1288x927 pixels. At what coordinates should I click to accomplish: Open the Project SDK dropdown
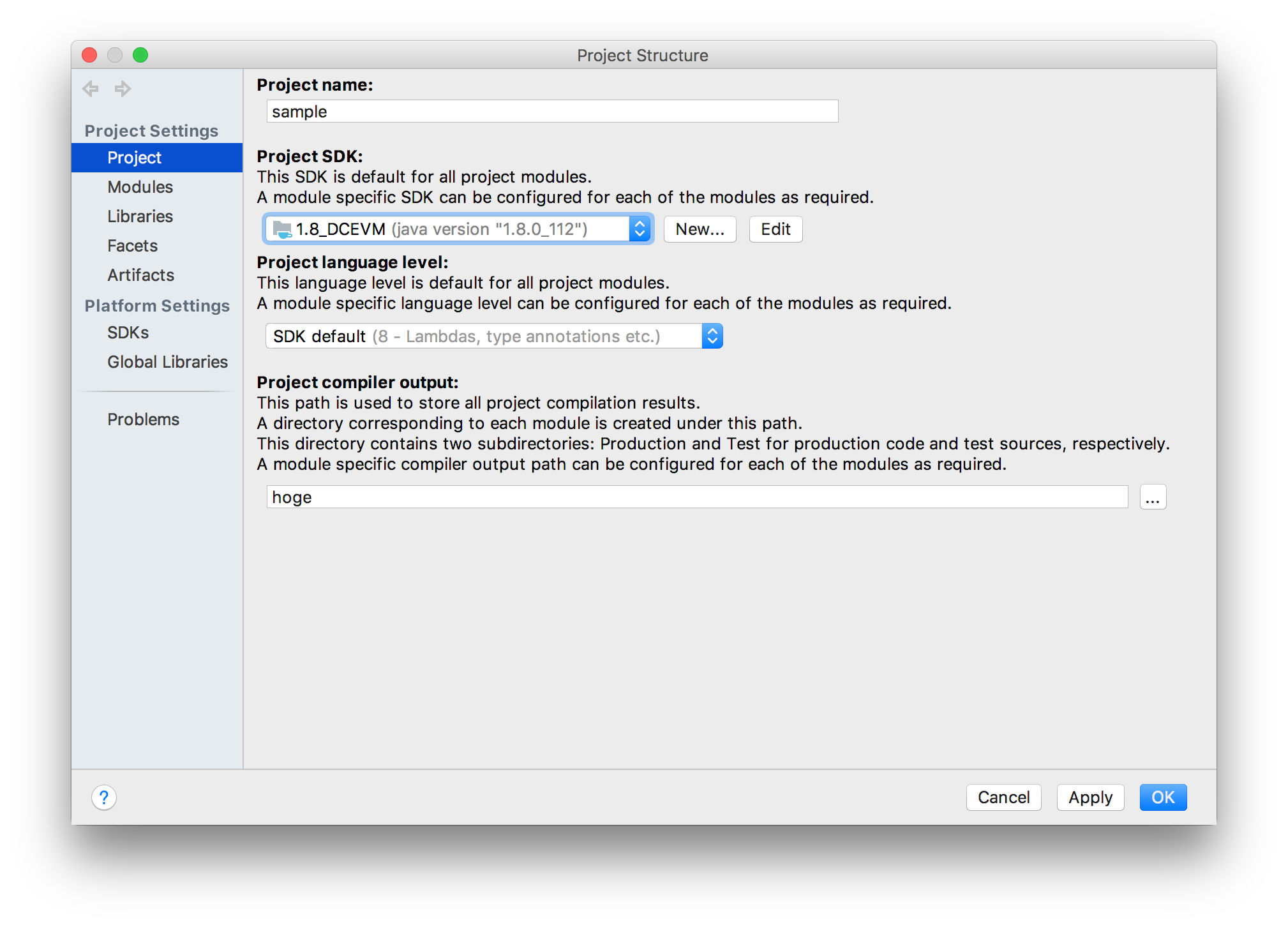click(640, 229)
